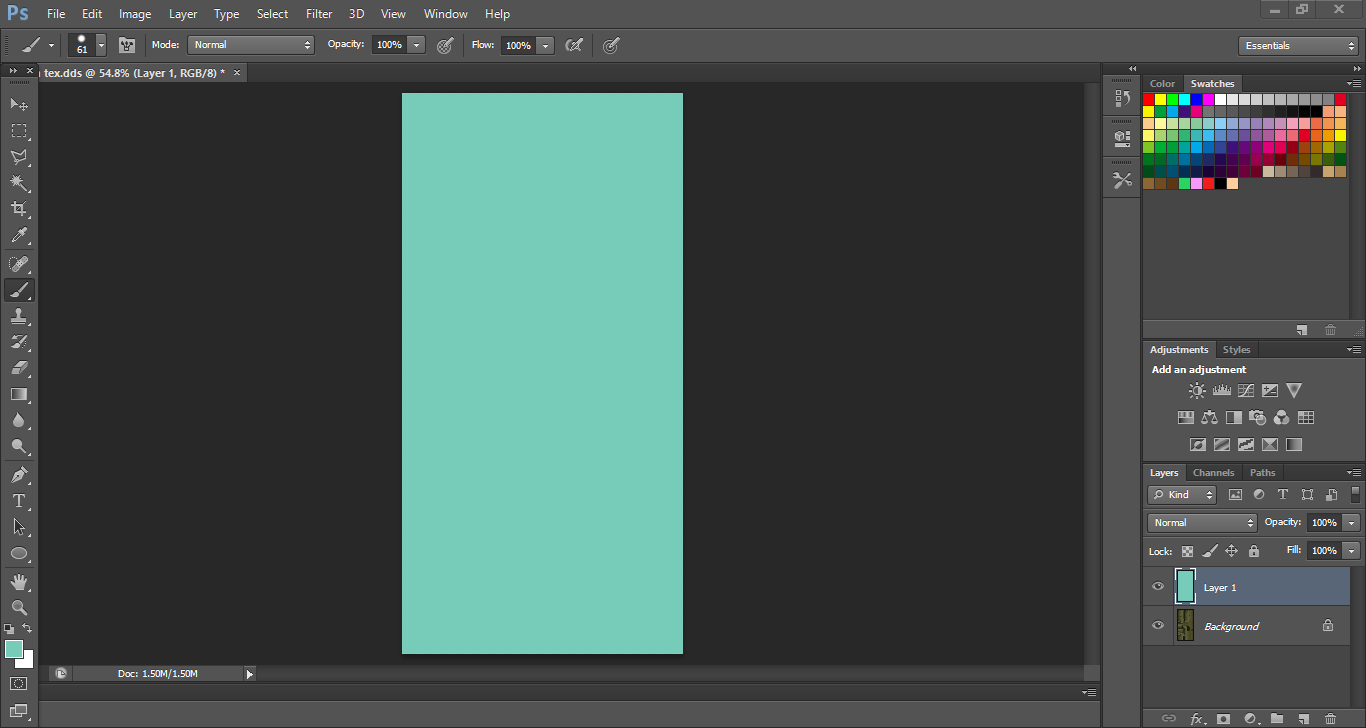The width and height of the screenshot is (1366, 728).
Task: Hide Layer 1 visibility eye
Action: click(1158, 587)
